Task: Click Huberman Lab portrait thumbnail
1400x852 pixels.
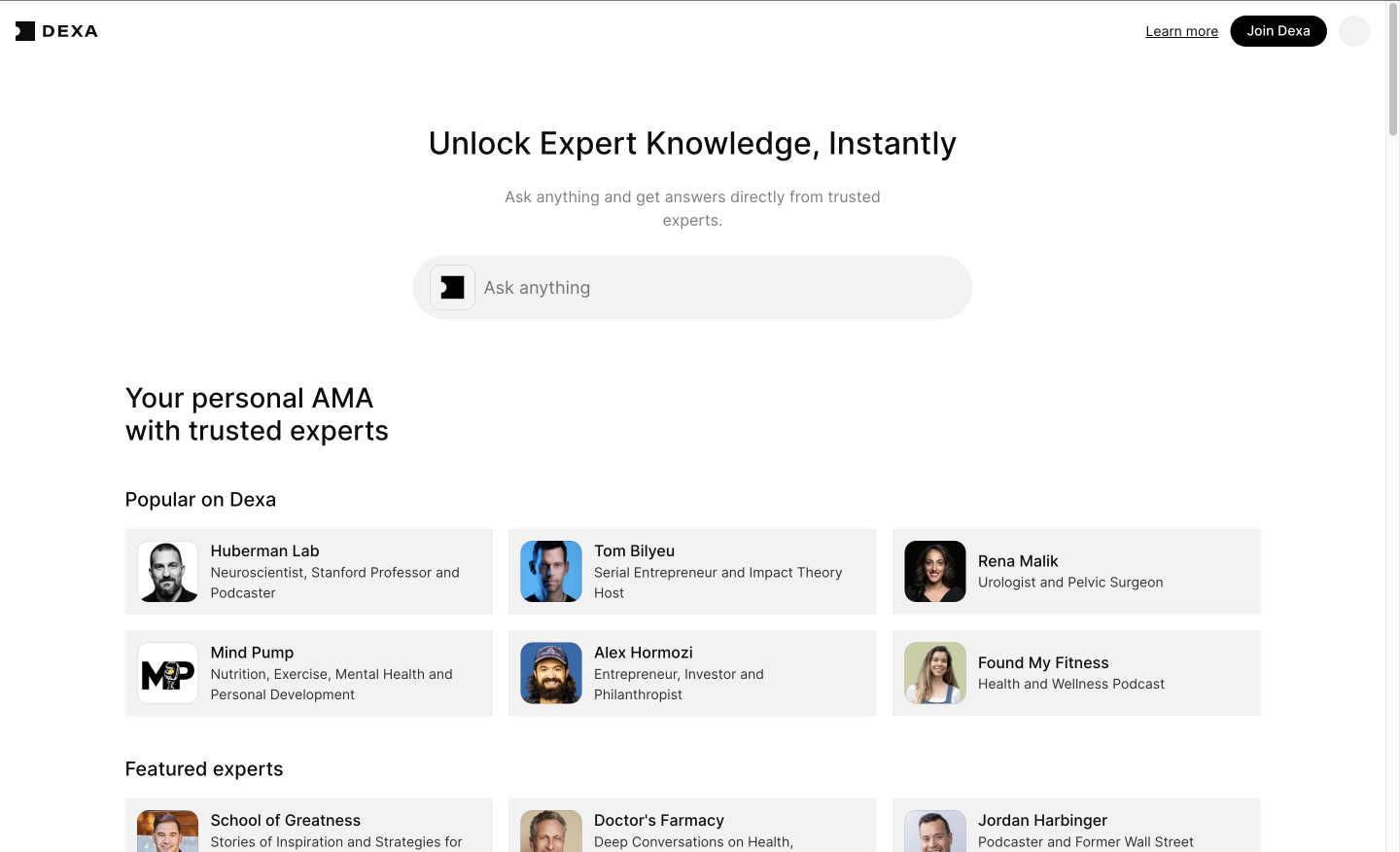Action: point(168,572)
